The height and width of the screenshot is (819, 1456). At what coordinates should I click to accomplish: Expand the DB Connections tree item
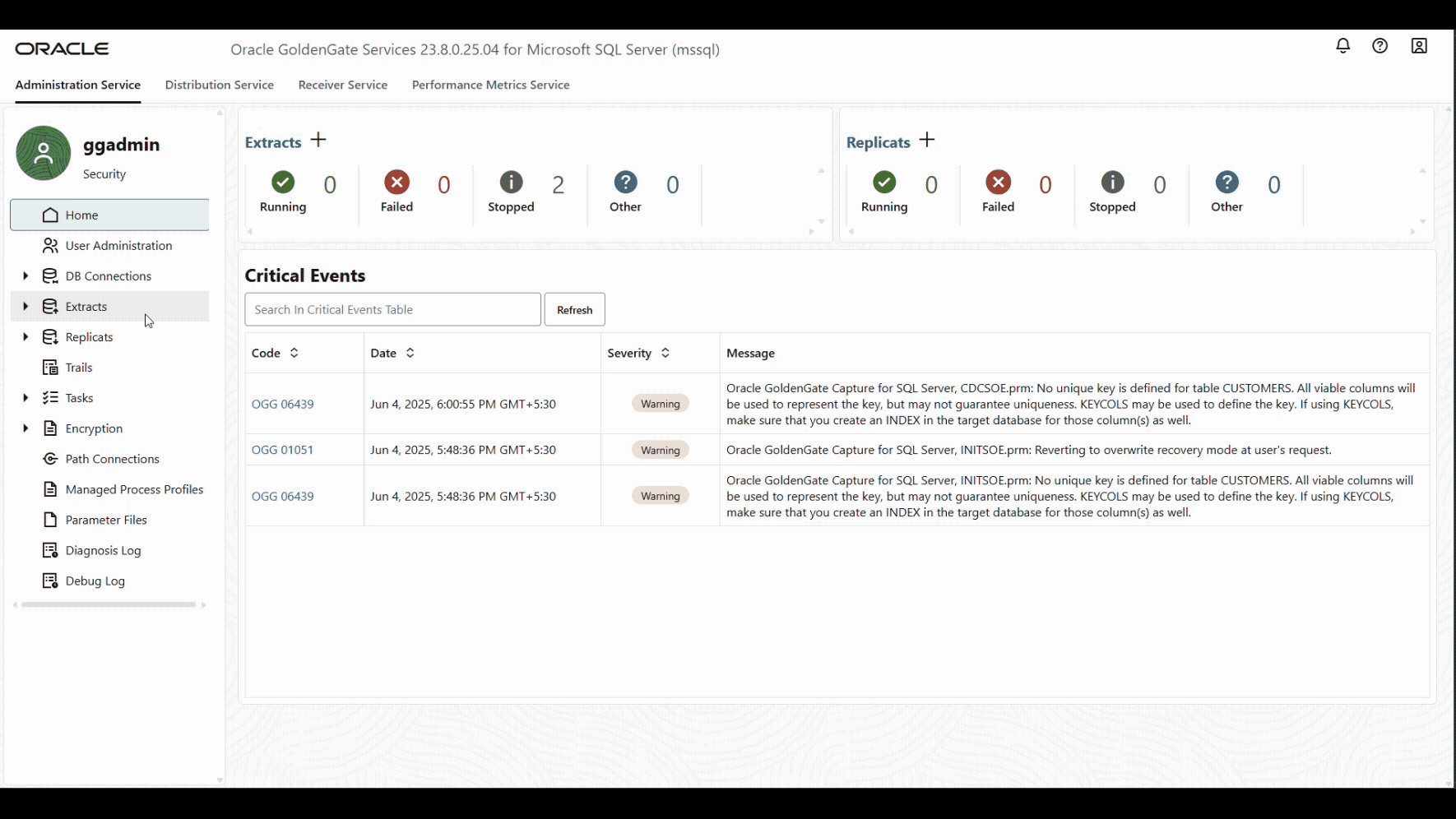point(25,275)
